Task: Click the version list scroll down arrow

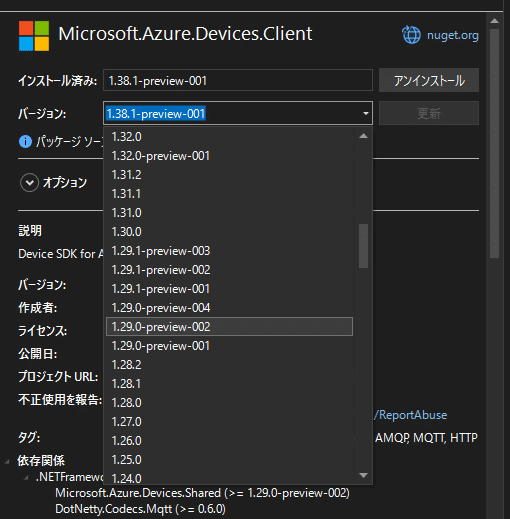Action: click(363, 475)
